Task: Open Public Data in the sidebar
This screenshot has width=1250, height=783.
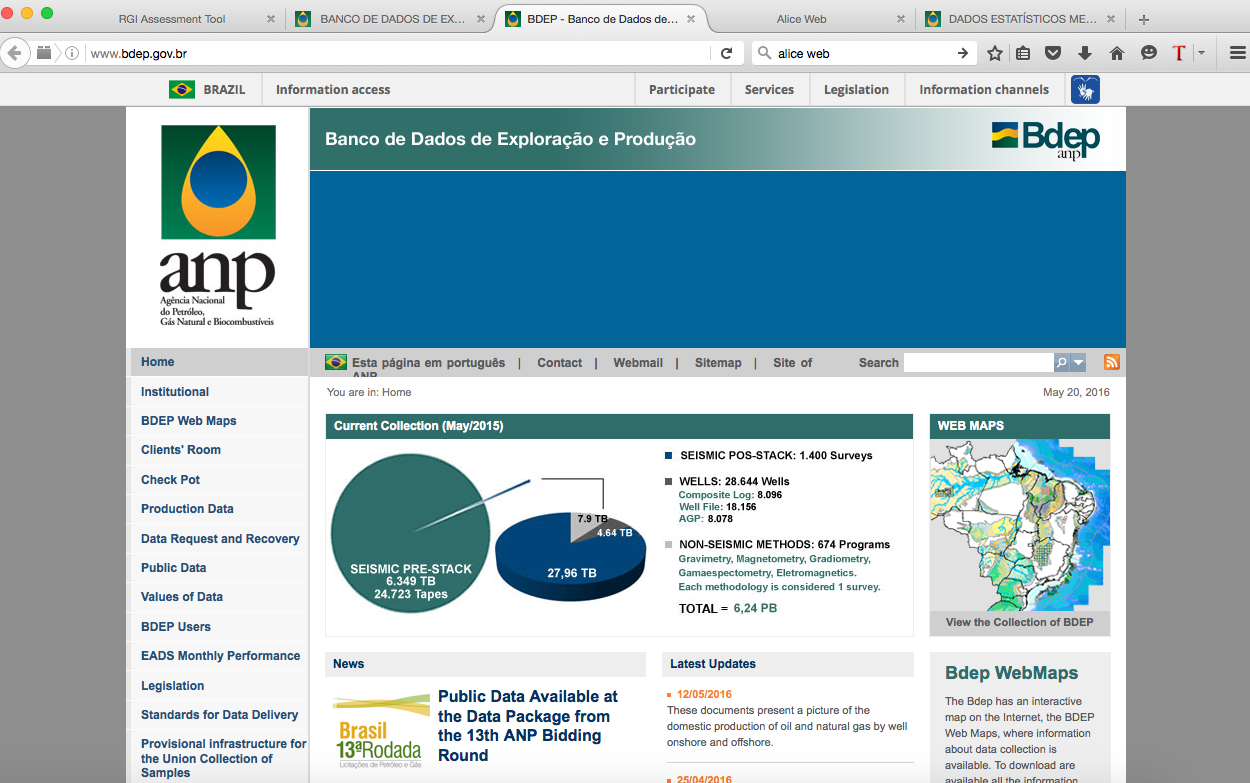Action: tap(173, 568)
